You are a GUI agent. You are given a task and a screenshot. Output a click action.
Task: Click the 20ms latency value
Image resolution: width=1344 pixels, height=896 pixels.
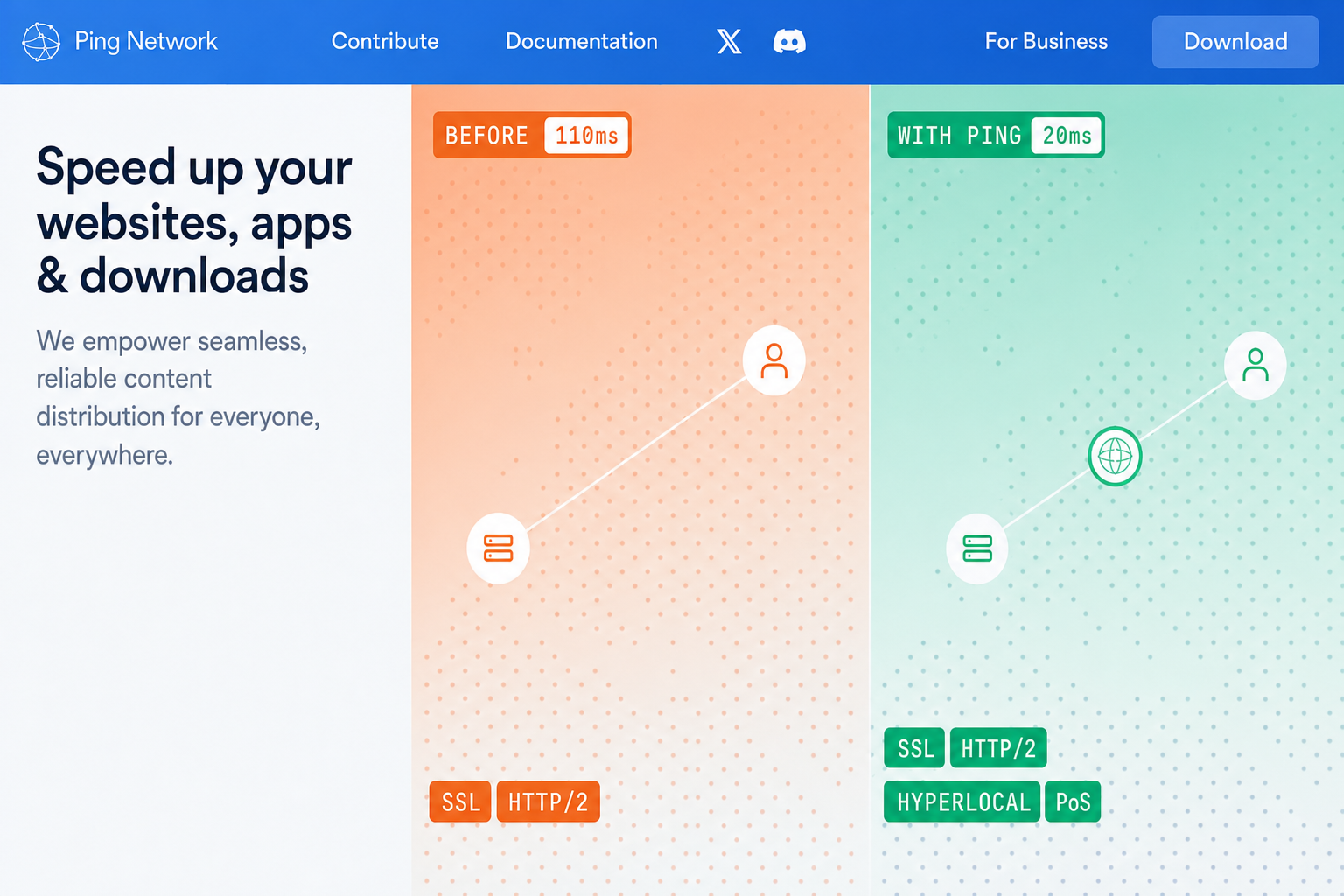point(1067,136)
